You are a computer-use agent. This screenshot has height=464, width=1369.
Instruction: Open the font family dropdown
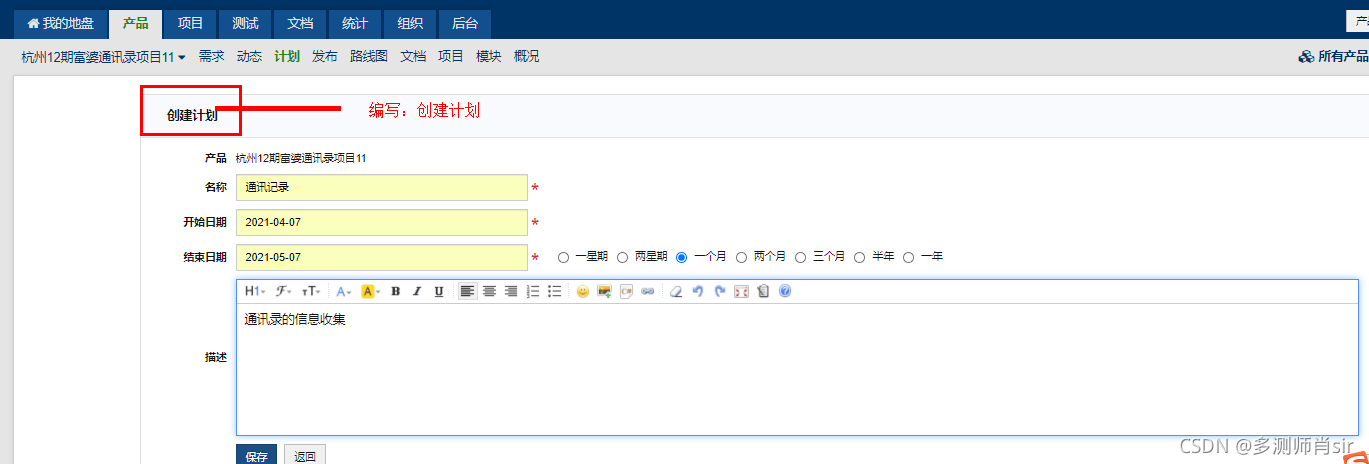click(284, 291)
